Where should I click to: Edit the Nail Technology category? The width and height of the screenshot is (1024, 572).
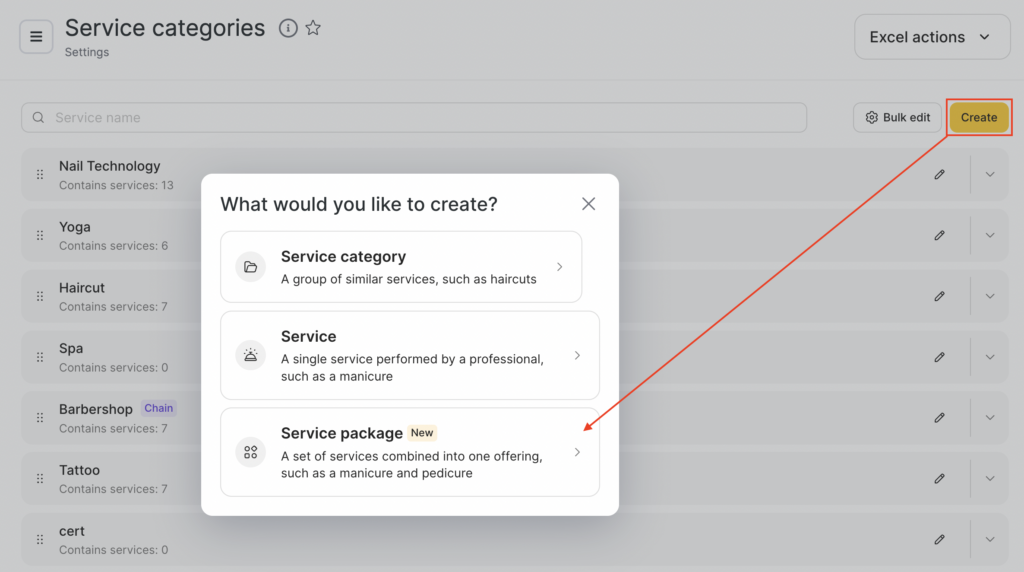point(939,174)
